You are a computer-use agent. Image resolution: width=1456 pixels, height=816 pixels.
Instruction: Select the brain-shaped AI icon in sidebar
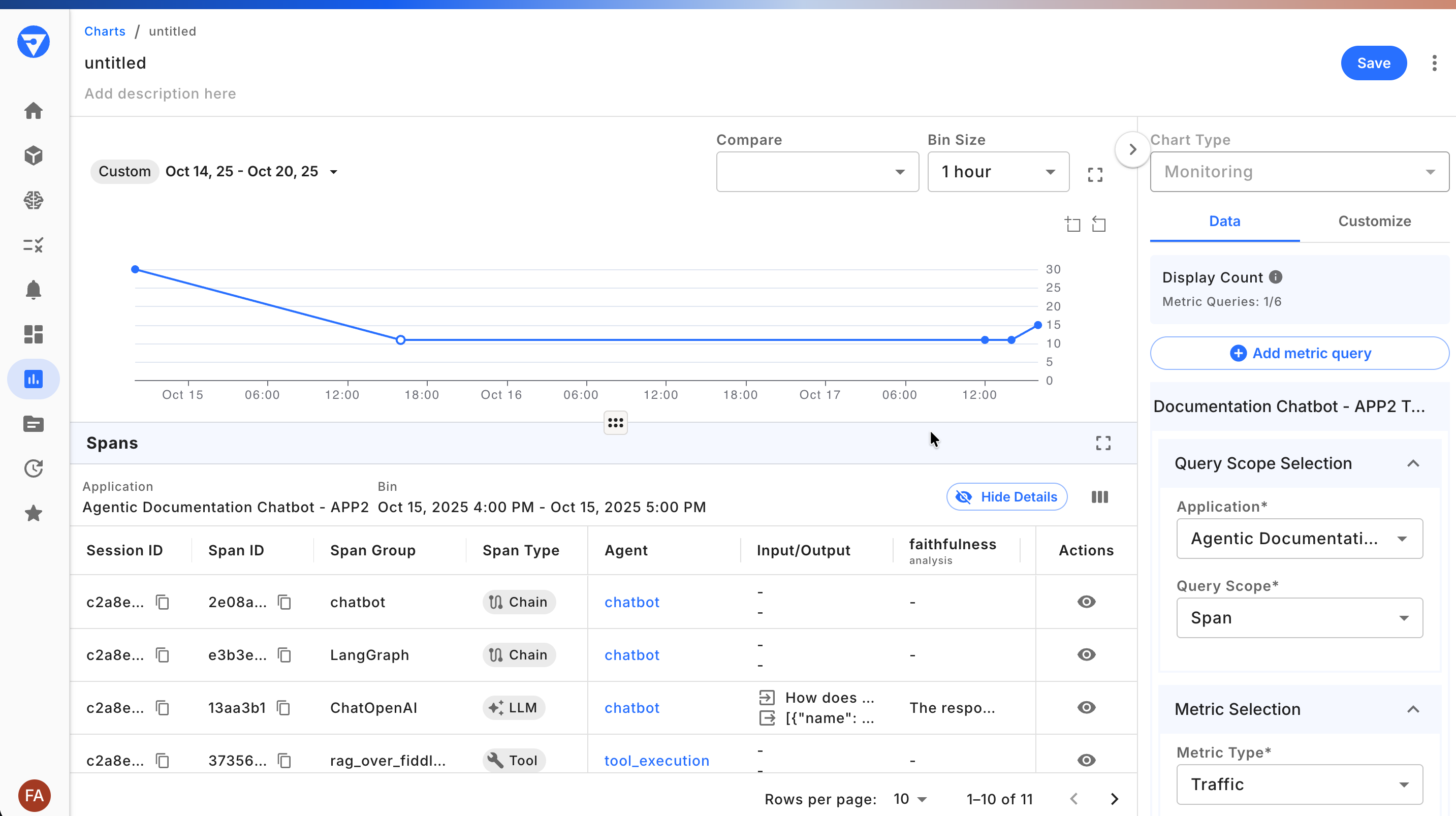34,200
